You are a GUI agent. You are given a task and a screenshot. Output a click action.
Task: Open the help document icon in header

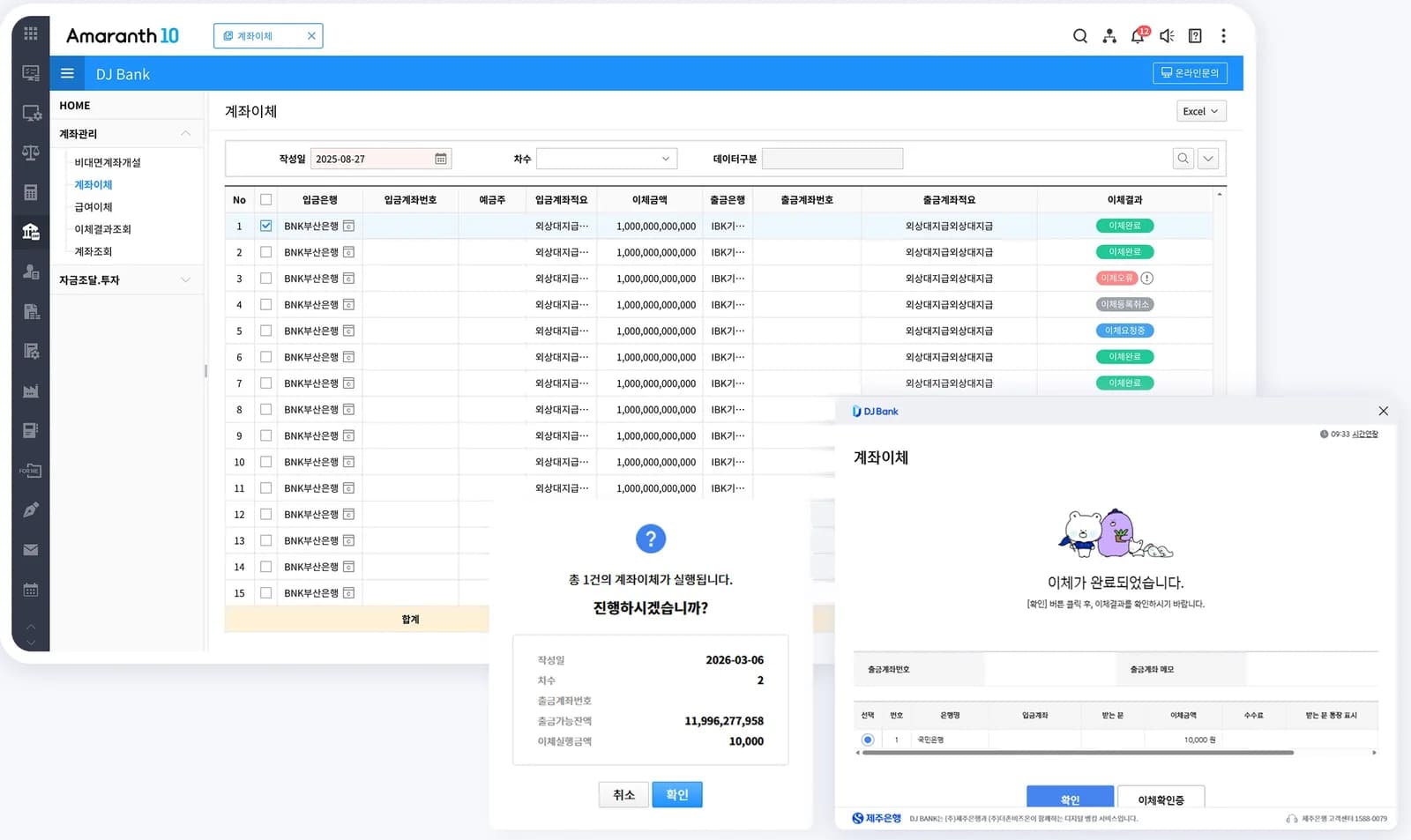click(x=1195, y=36)
